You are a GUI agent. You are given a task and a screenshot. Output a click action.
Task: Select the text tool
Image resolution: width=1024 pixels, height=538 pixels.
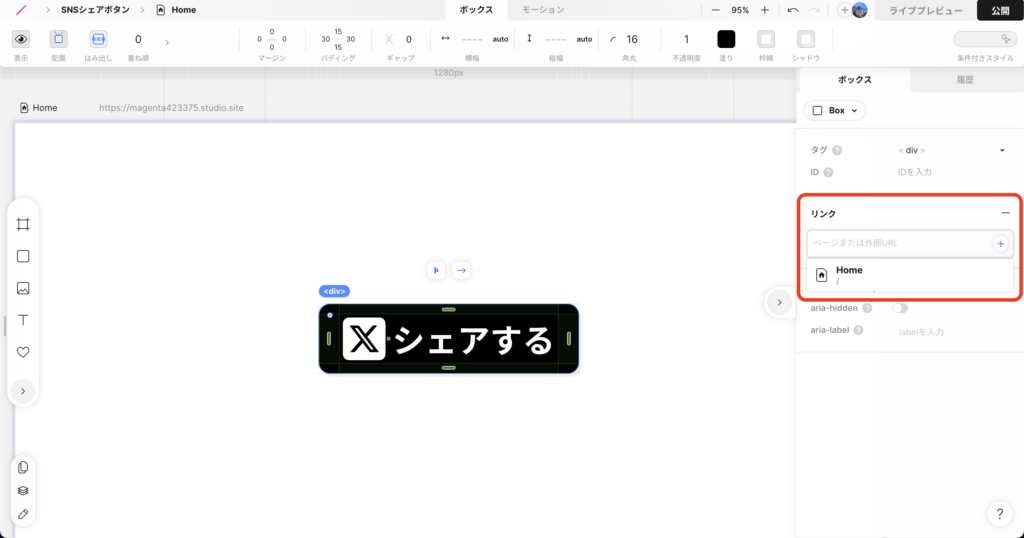coord(23,320)
